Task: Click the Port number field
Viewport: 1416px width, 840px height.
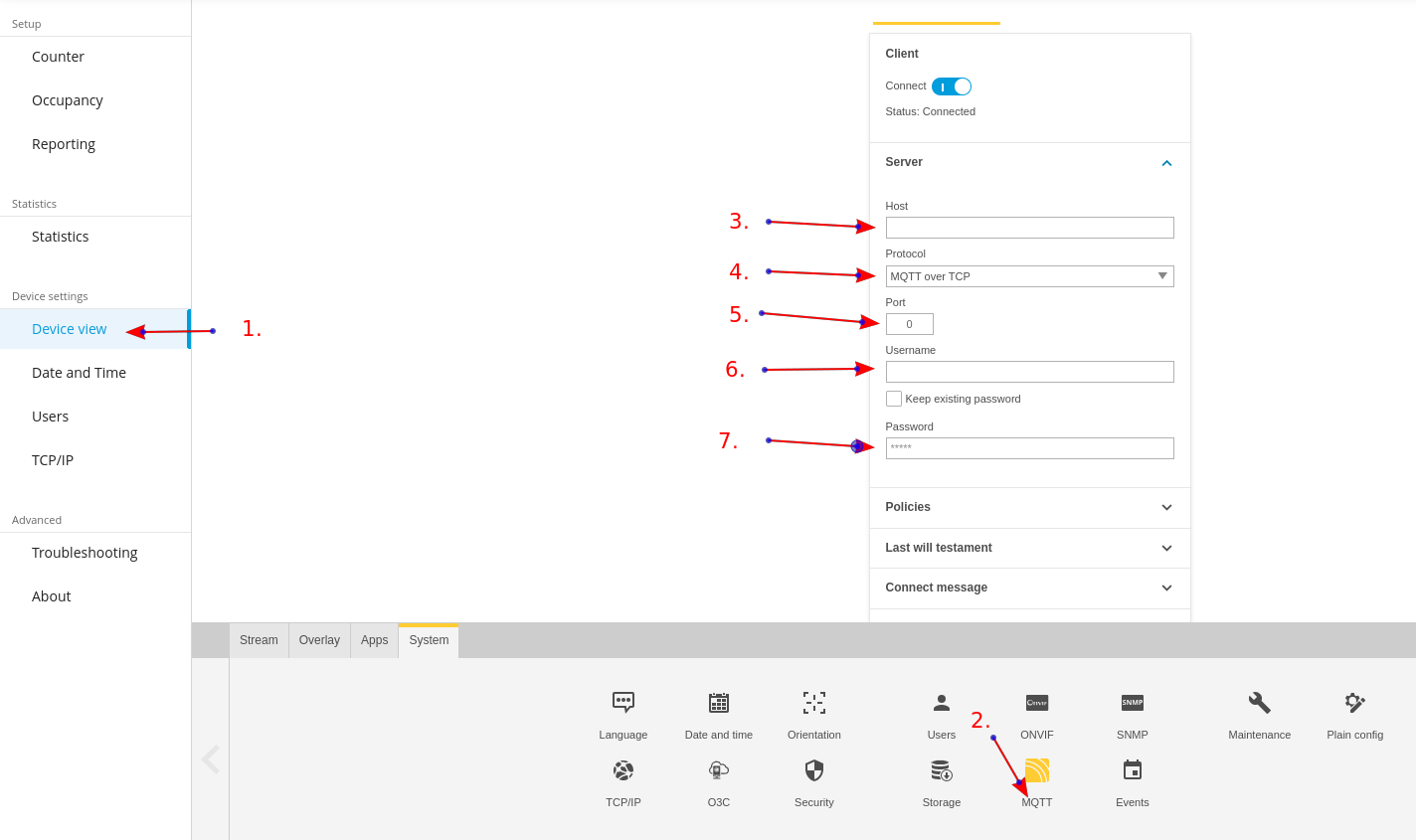Action: (x=909, y=324)
